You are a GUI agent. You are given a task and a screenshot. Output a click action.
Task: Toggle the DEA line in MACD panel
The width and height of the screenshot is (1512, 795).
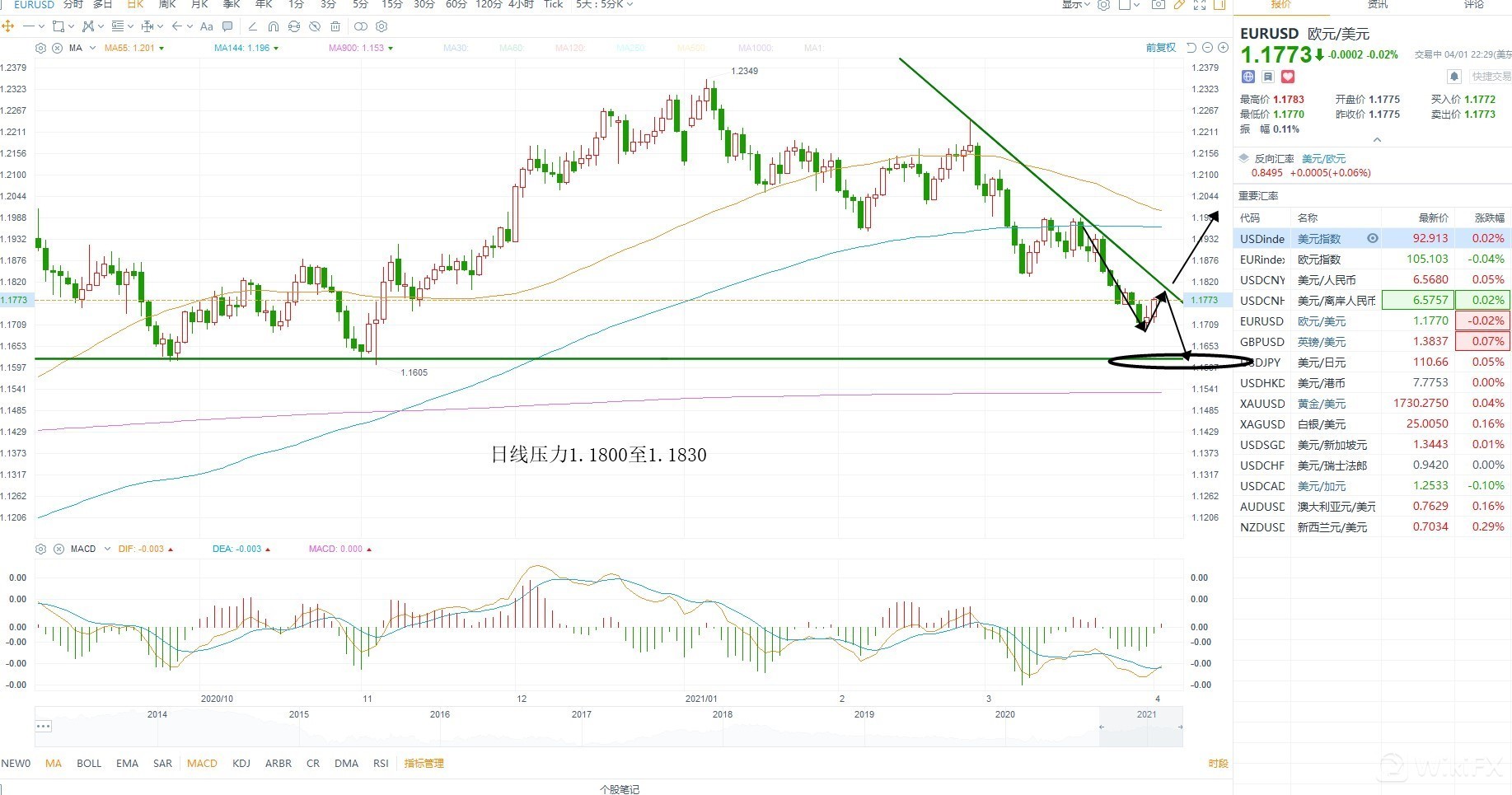(241, 549)
